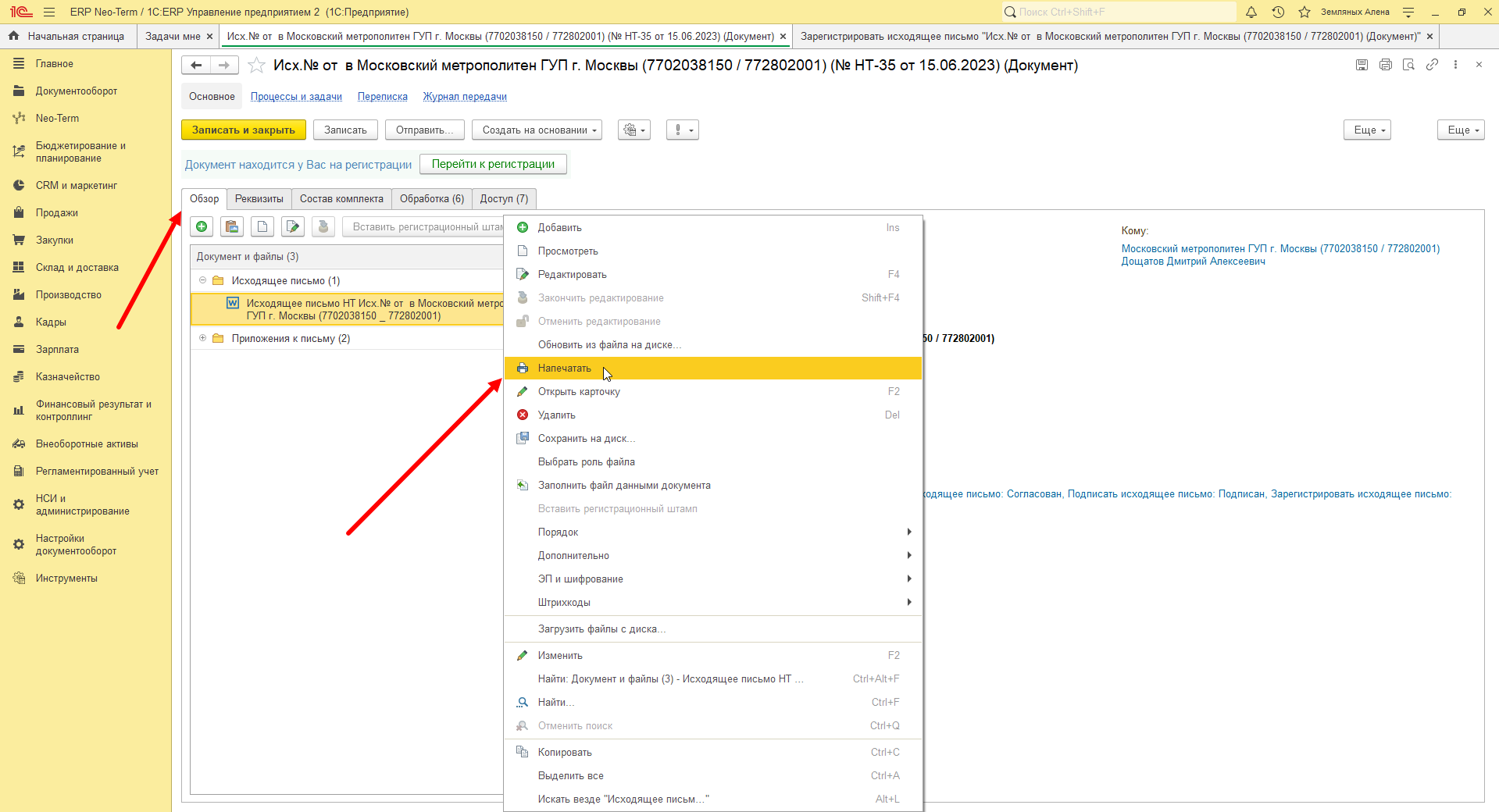Click the green add file icon
This screenshot has width=1499, height=812.
pos(202,226)
